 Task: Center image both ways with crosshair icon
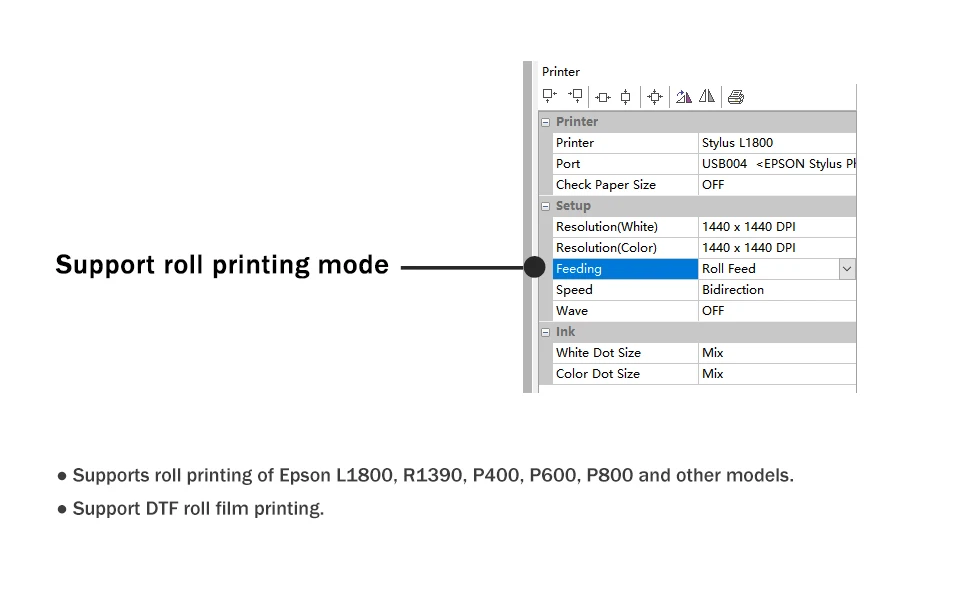click(654, 97)
